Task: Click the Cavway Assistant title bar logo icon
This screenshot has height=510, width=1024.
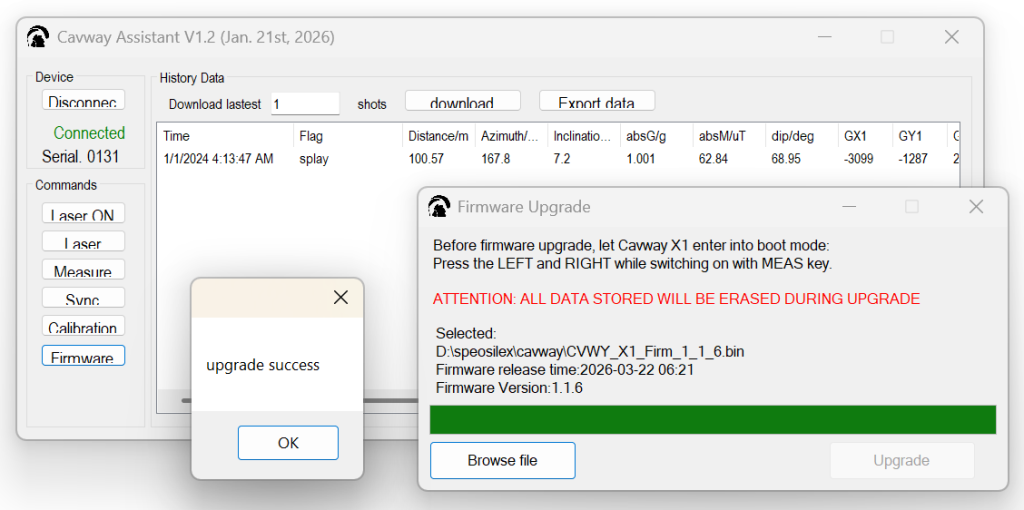Action: [x=38, y=38]
